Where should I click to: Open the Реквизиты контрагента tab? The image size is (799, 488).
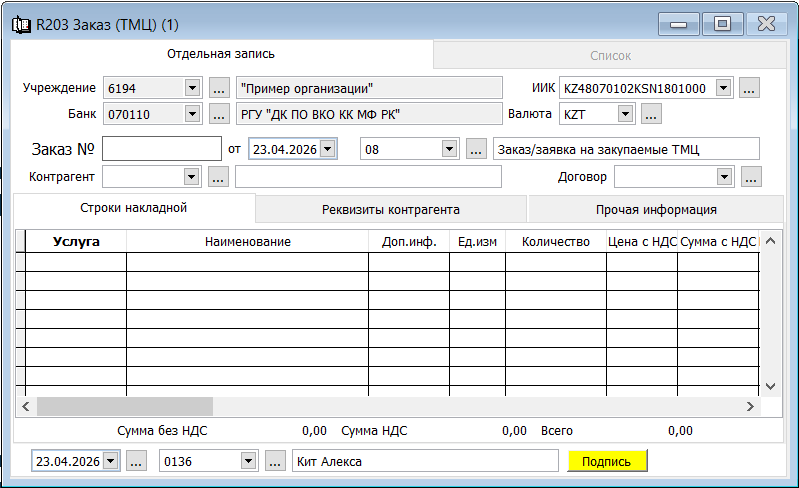coord(390,210)
